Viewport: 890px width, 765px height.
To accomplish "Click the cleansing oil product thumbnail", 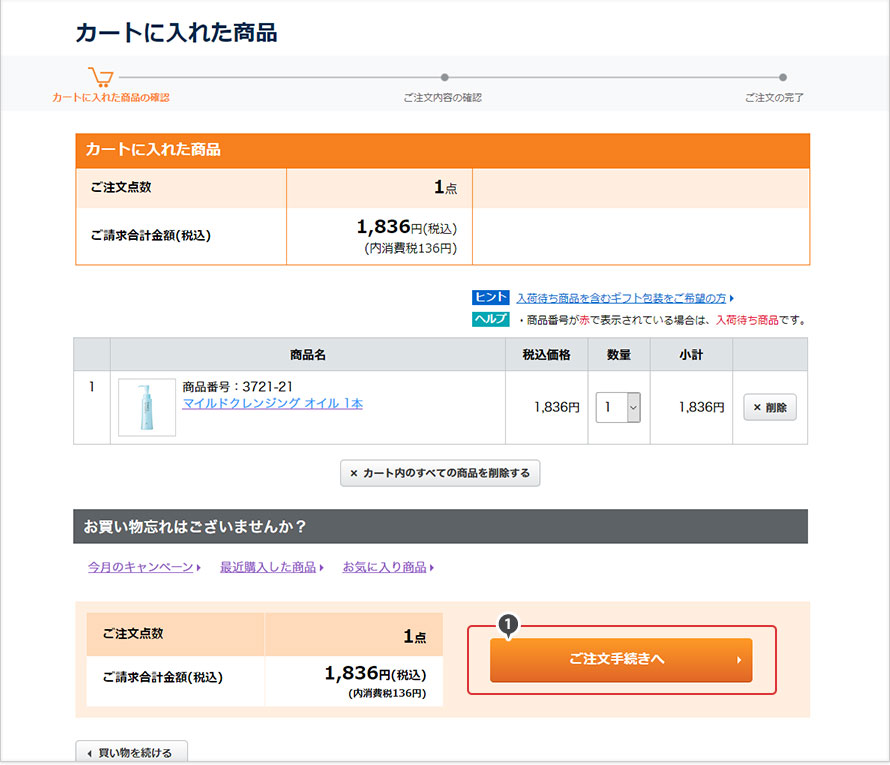I will [x=145, y=407].
